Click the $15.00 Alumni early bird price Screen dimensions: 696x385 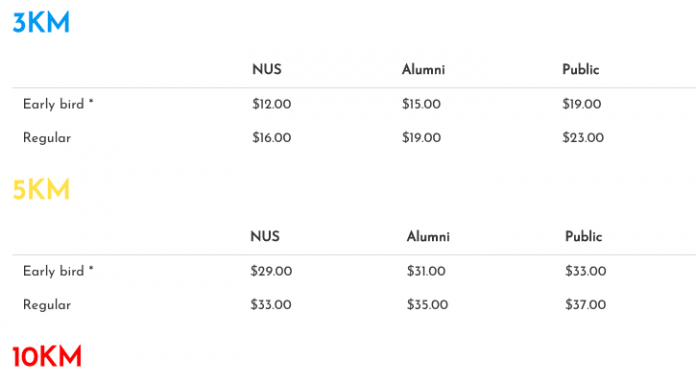(x=421, y=104)
